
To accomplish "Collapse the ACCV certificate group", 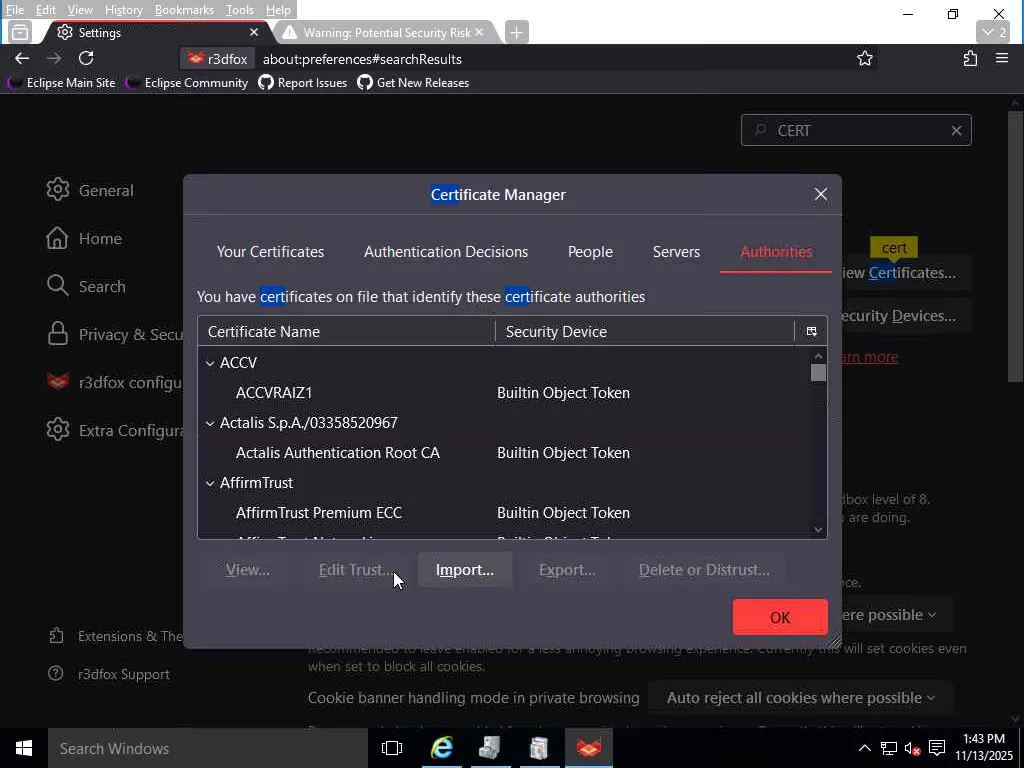I will click(210, 363).
